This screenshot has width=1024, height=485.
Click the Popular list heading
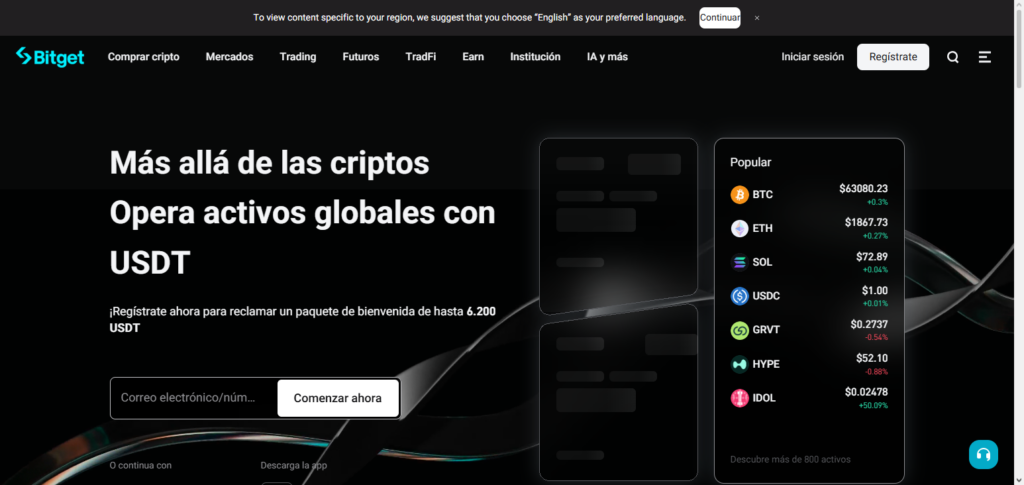750,163
